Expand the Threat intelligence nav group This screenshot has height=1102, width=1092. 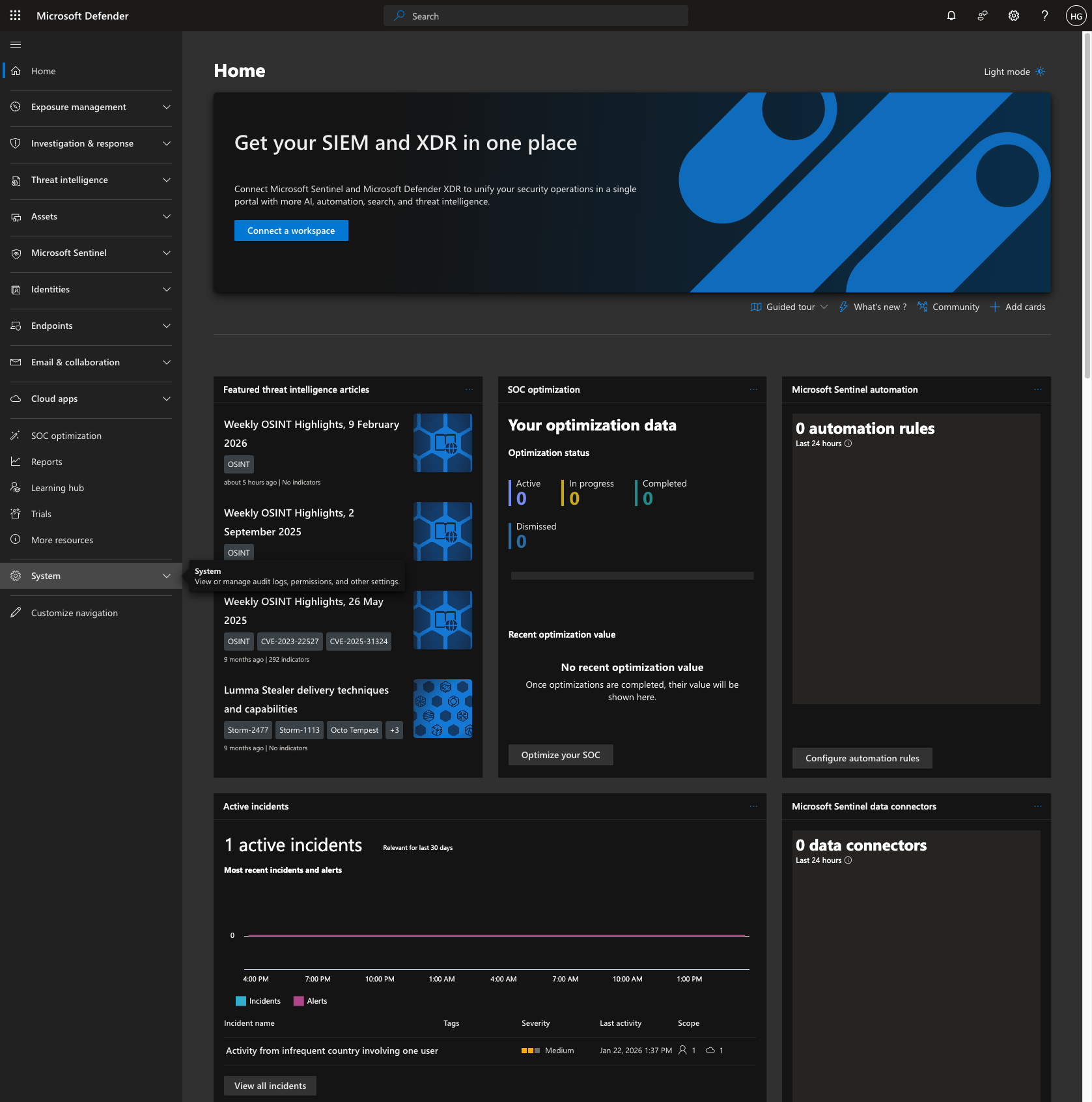[x=91, y=180]
